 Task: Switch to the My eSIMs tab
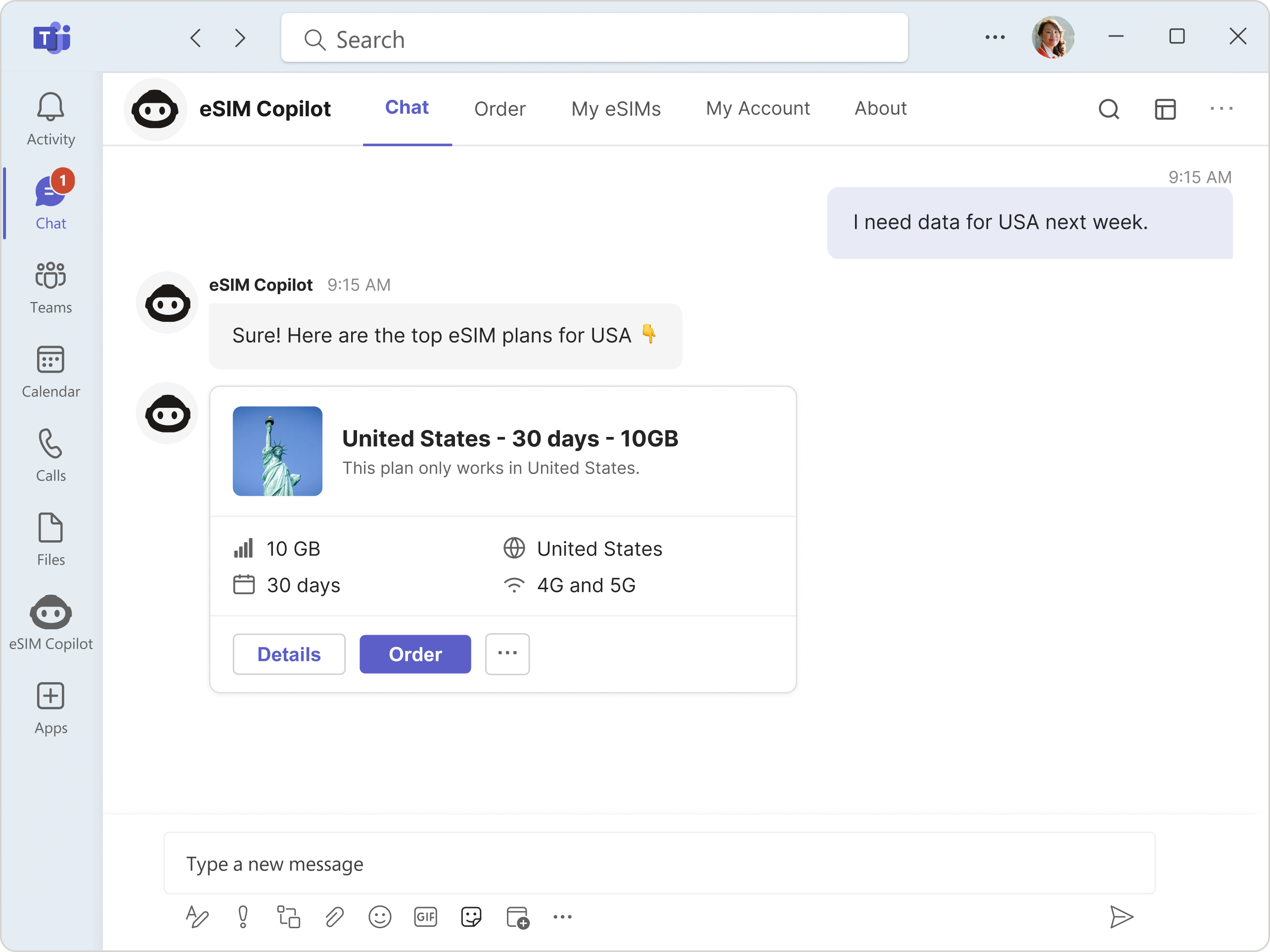pos(616,109)
